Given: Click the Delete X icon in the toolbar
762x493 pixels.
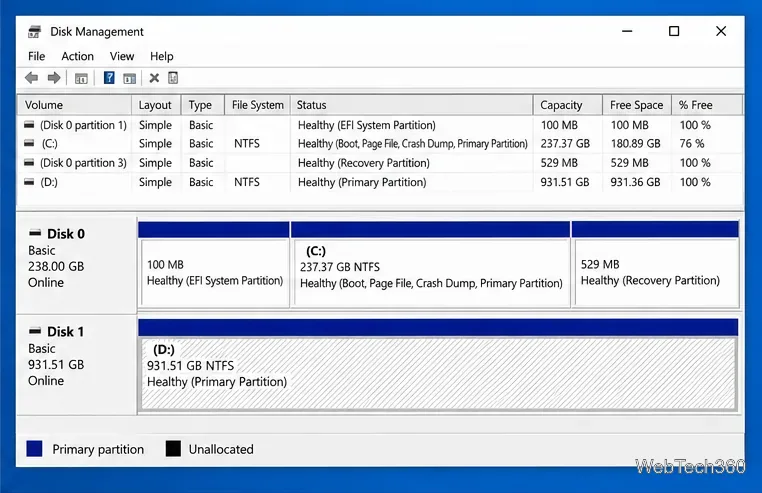Looking at the screenshot, I should (x=154, y=78).
